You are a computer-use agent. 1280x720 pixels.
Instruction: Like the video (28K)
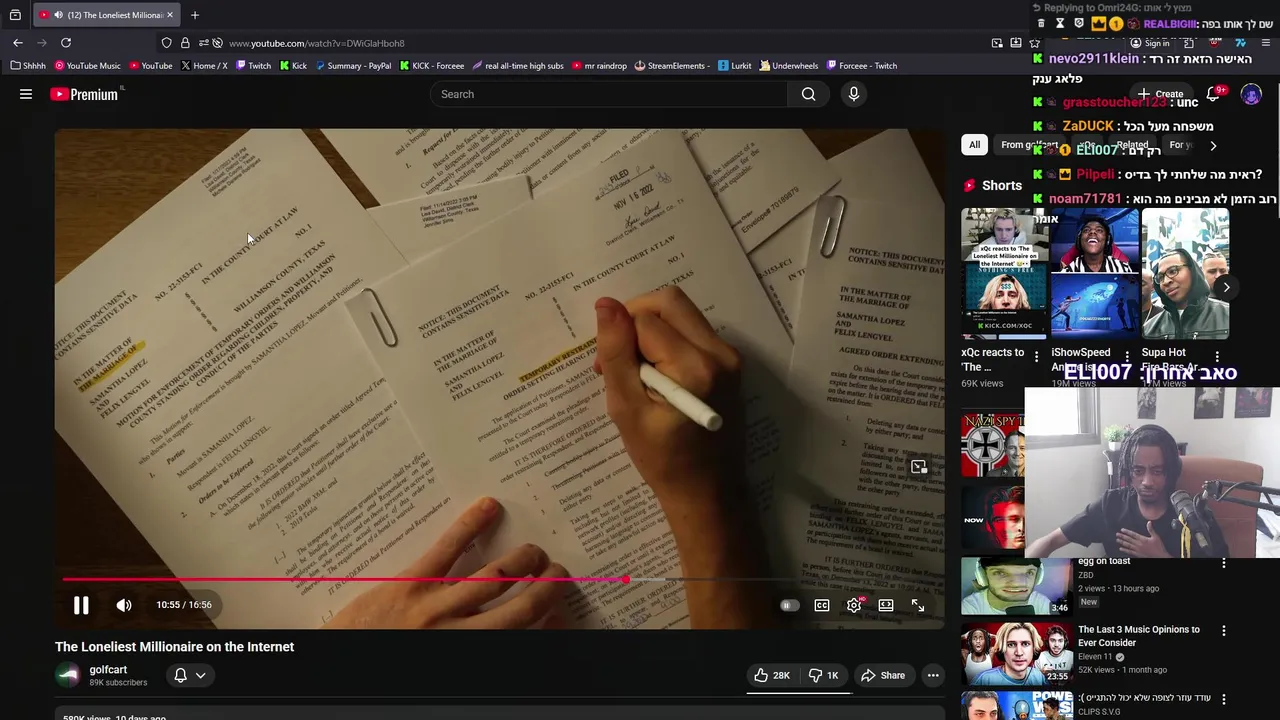click(x=772, y=675)
